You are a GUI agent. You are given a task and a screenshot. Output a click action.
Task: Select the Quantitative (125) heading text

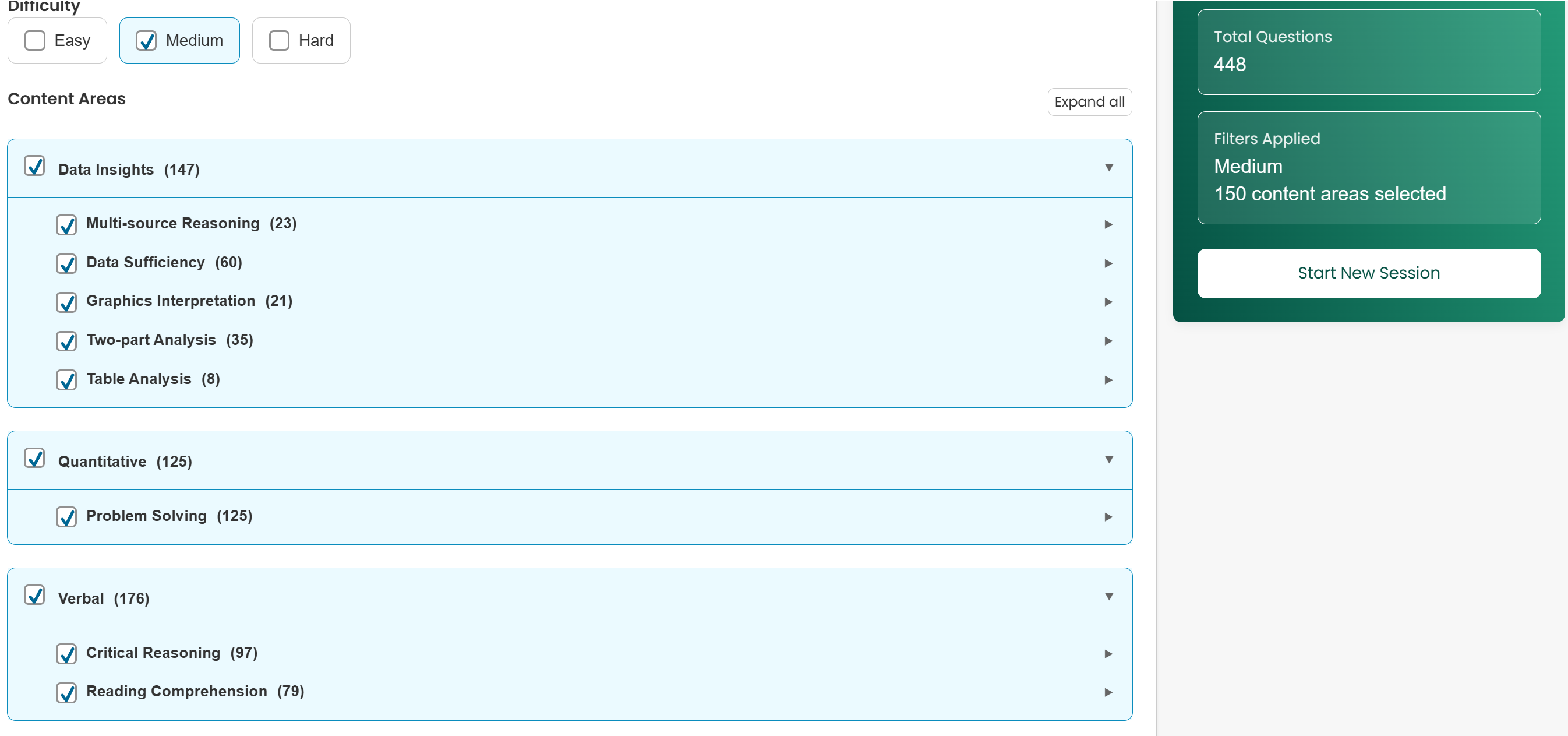tap(125, 462)
